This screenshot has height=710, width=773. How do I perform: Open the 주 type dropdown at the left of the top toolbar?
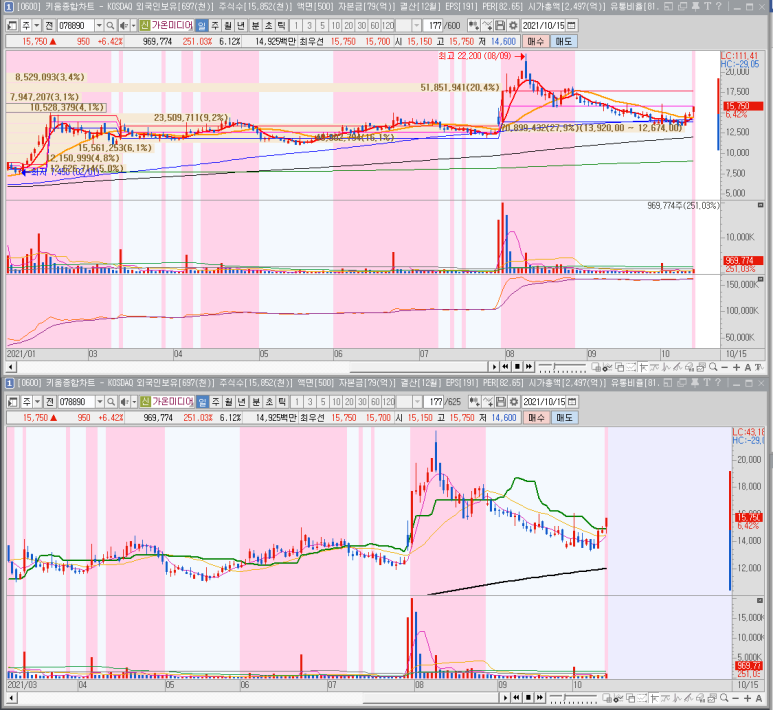click(x=36, y=26)
